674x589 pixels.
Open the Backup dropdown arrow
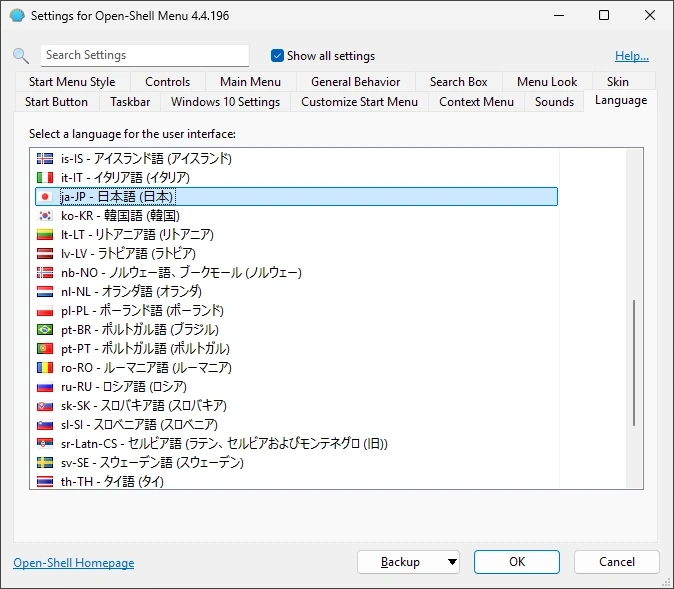[452, 562]
